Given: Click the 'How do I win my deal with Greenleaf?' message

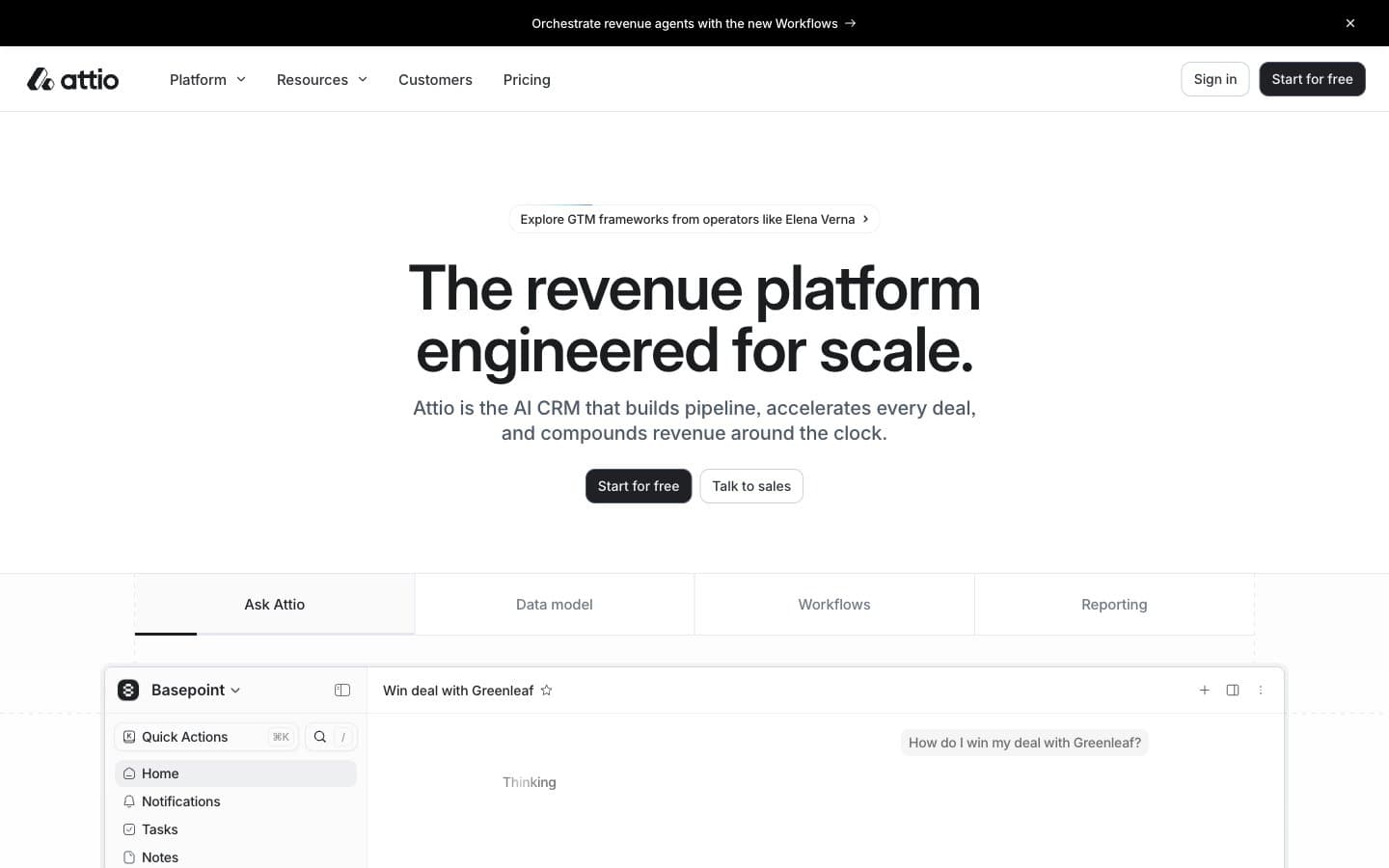Looking at the screenshot, I should [1024, 743].
